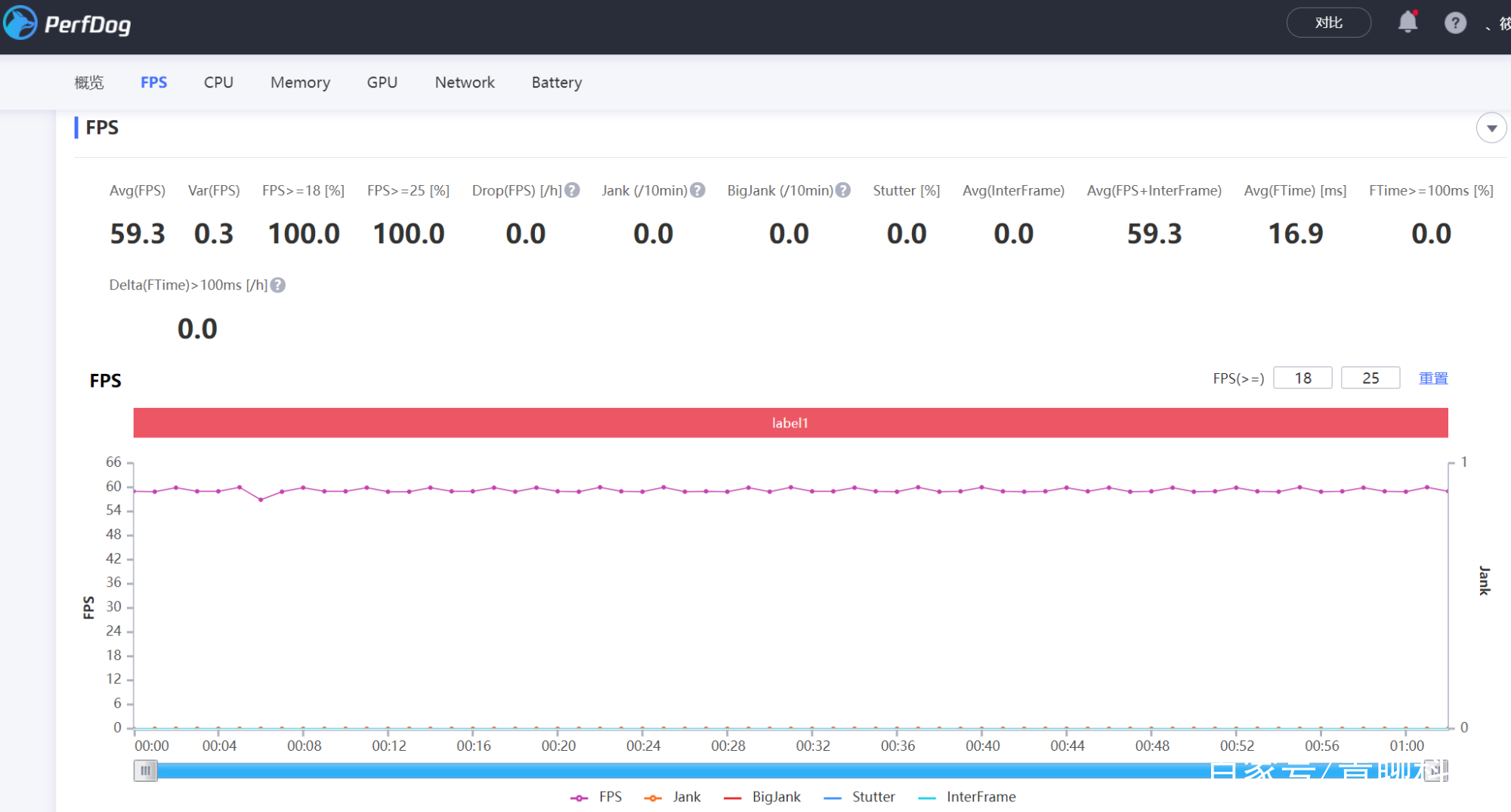Toggle InterFrame series in chart legend
1511x812 pixels.
967,797
